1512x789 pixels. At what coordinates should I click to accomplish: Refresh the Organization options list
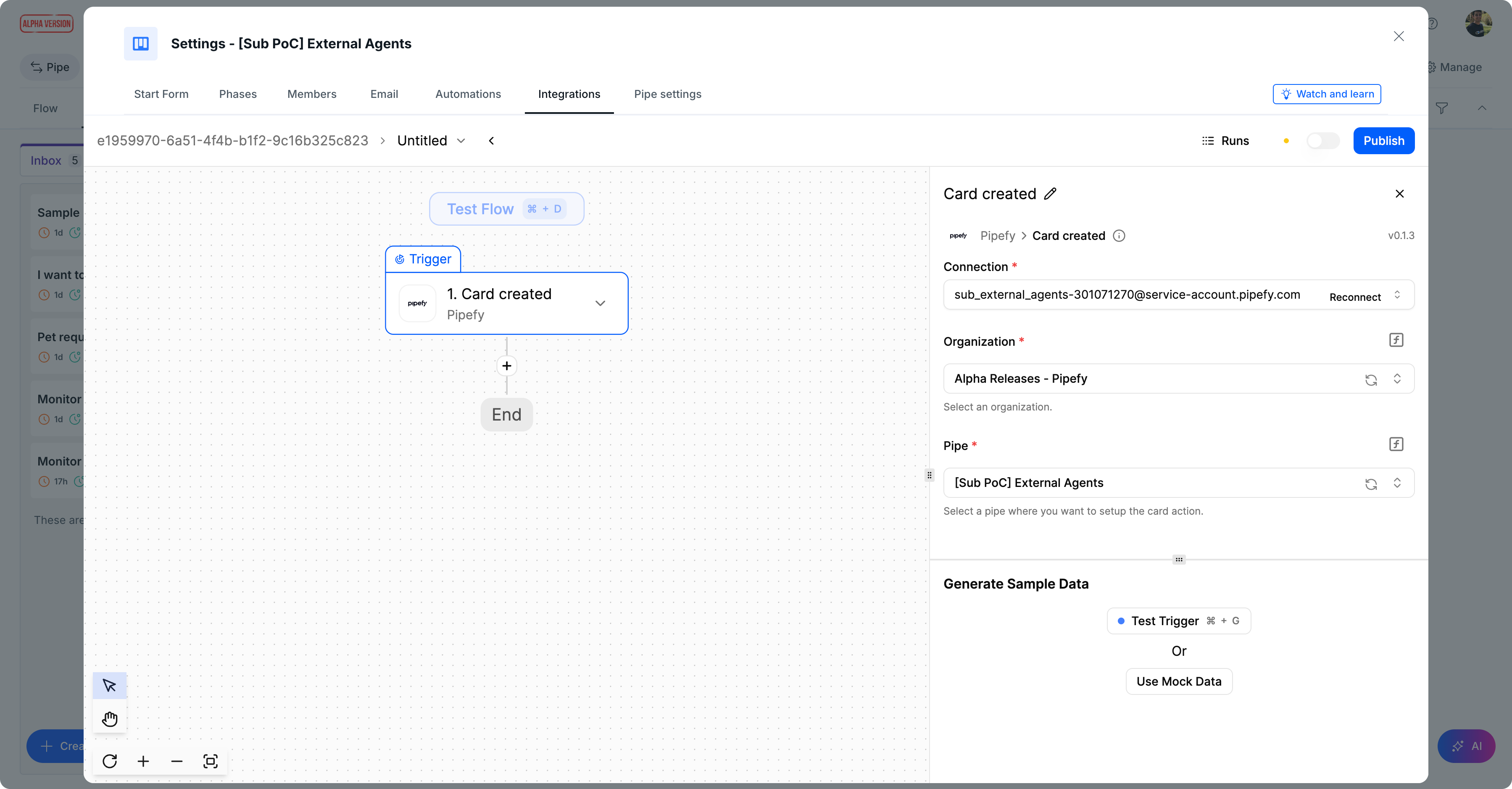click(x=1370, y=379)
